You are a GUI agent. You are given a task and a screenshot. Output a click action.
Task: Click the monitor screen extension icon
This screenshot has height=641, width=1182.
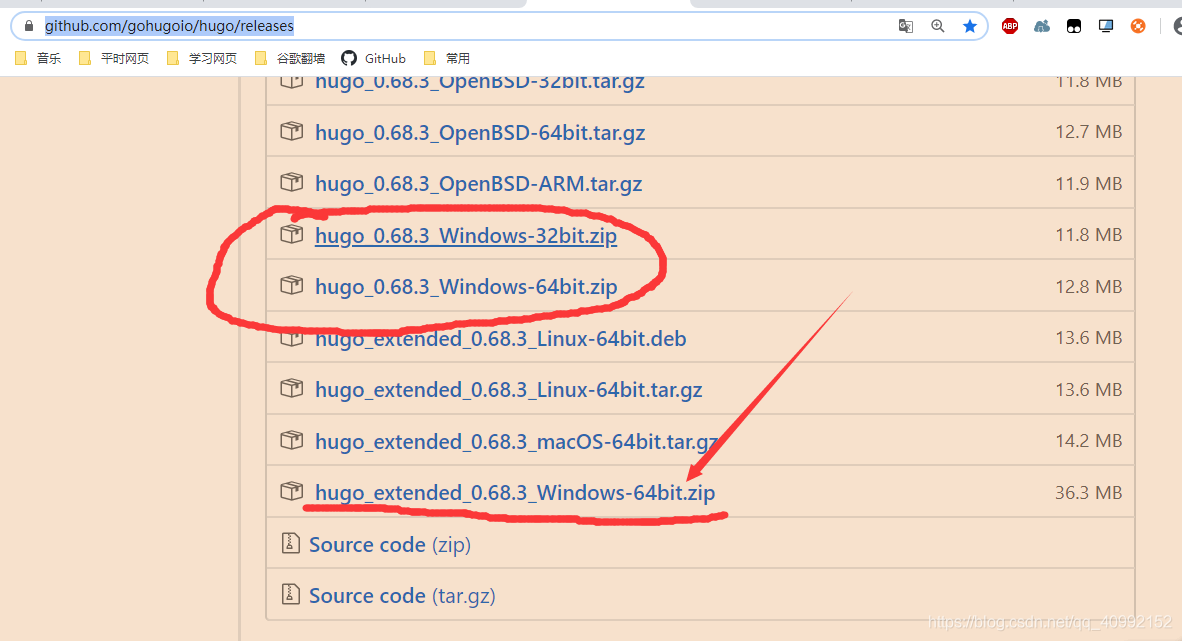pyautogui.click(x=1105, y=26)
